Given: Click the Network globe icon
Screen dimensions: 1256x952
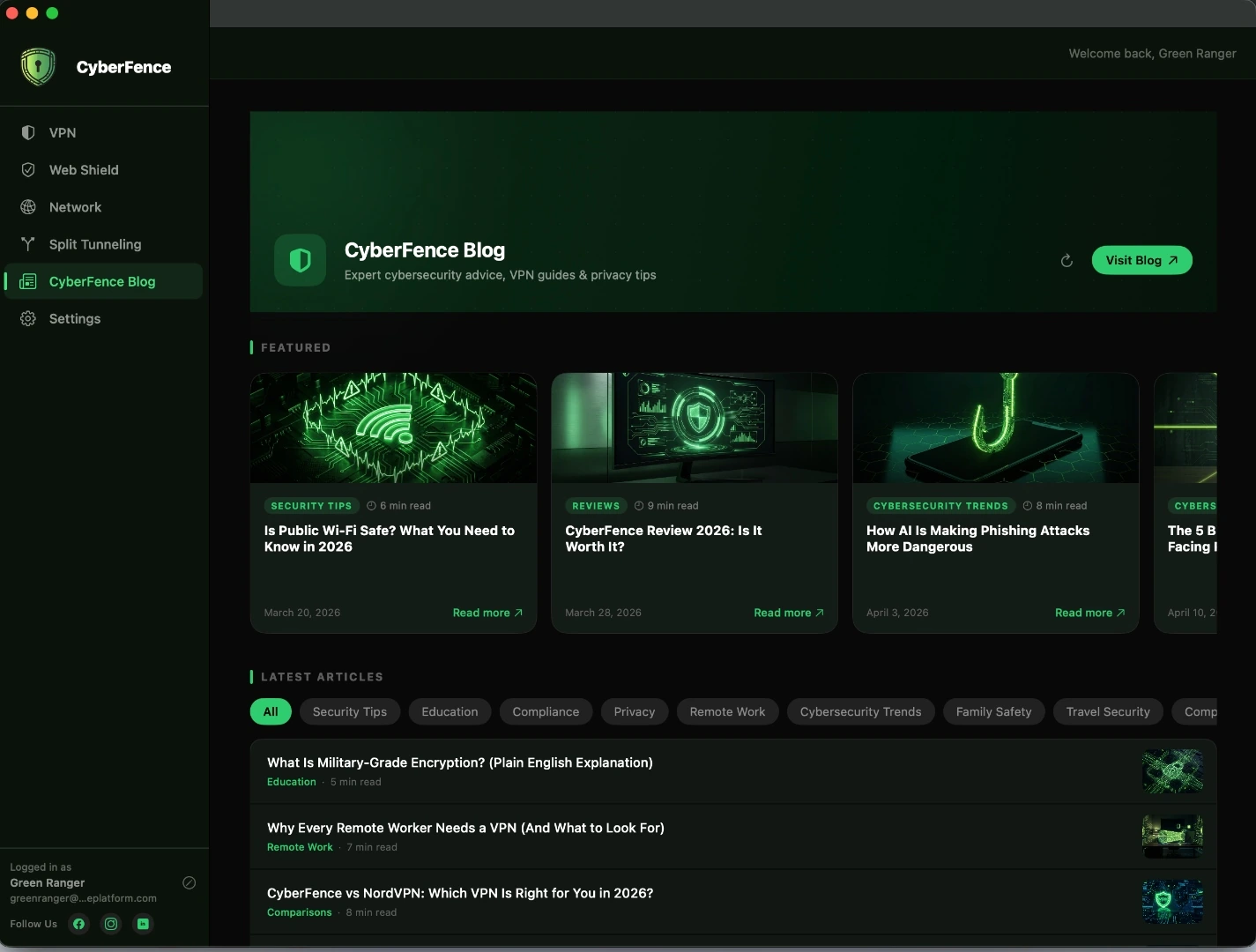Looking at the screenshot, I should (x=28, y=207).
